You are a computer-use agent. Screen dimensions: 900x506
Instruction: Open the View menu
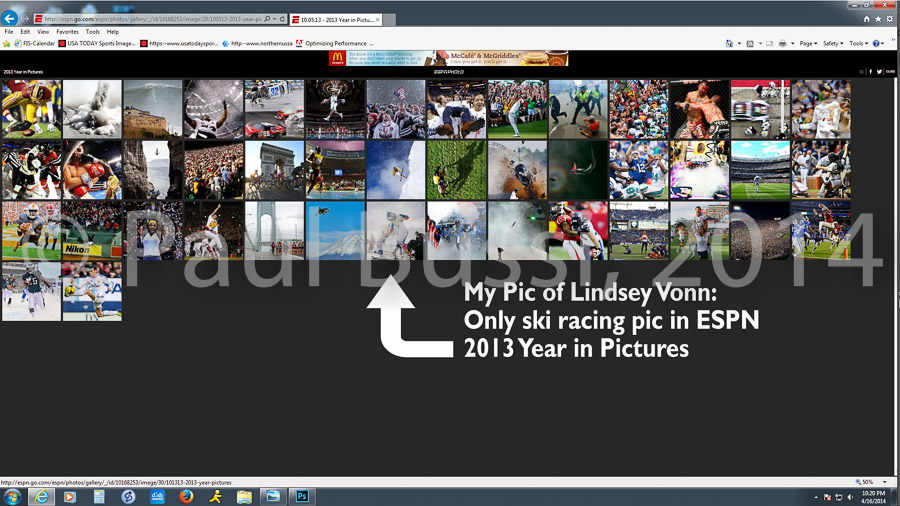point(43,32)
